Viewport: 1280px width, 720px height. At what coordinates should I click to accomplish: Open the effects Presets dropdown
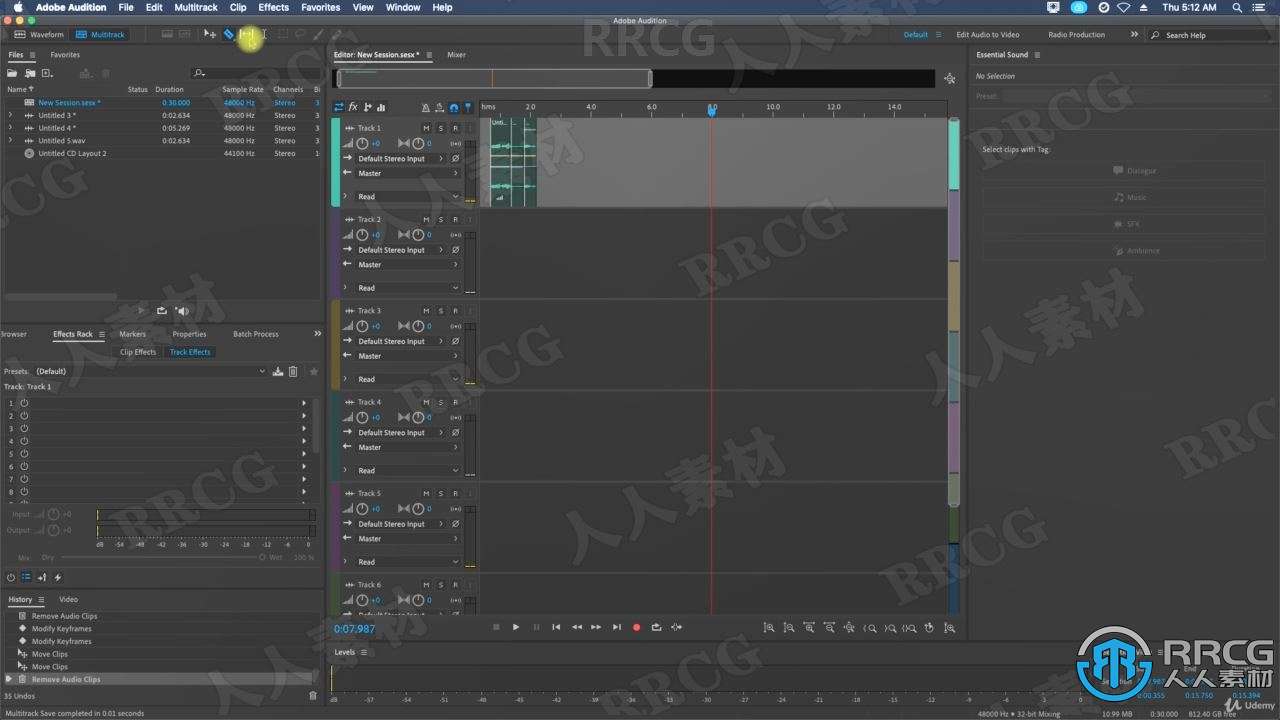(x=151, y=371)
